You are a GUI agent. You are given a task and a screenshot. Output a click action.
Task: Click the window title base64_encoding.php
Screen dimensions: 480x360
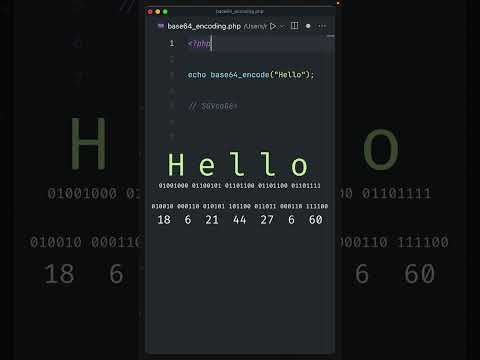240,11
